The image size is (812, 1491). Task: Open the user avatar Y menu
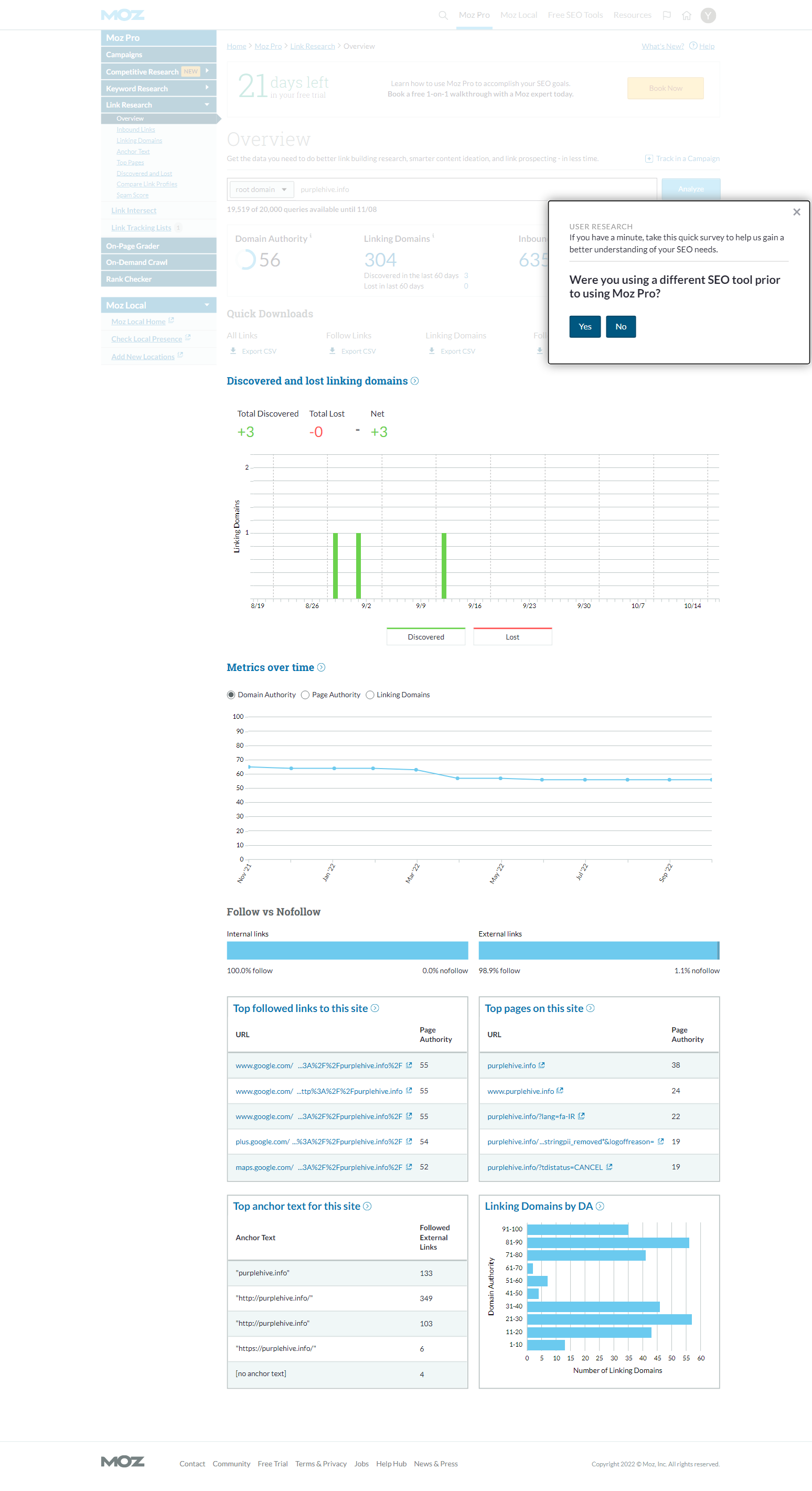pyautogui.click(x=708, y=16)
